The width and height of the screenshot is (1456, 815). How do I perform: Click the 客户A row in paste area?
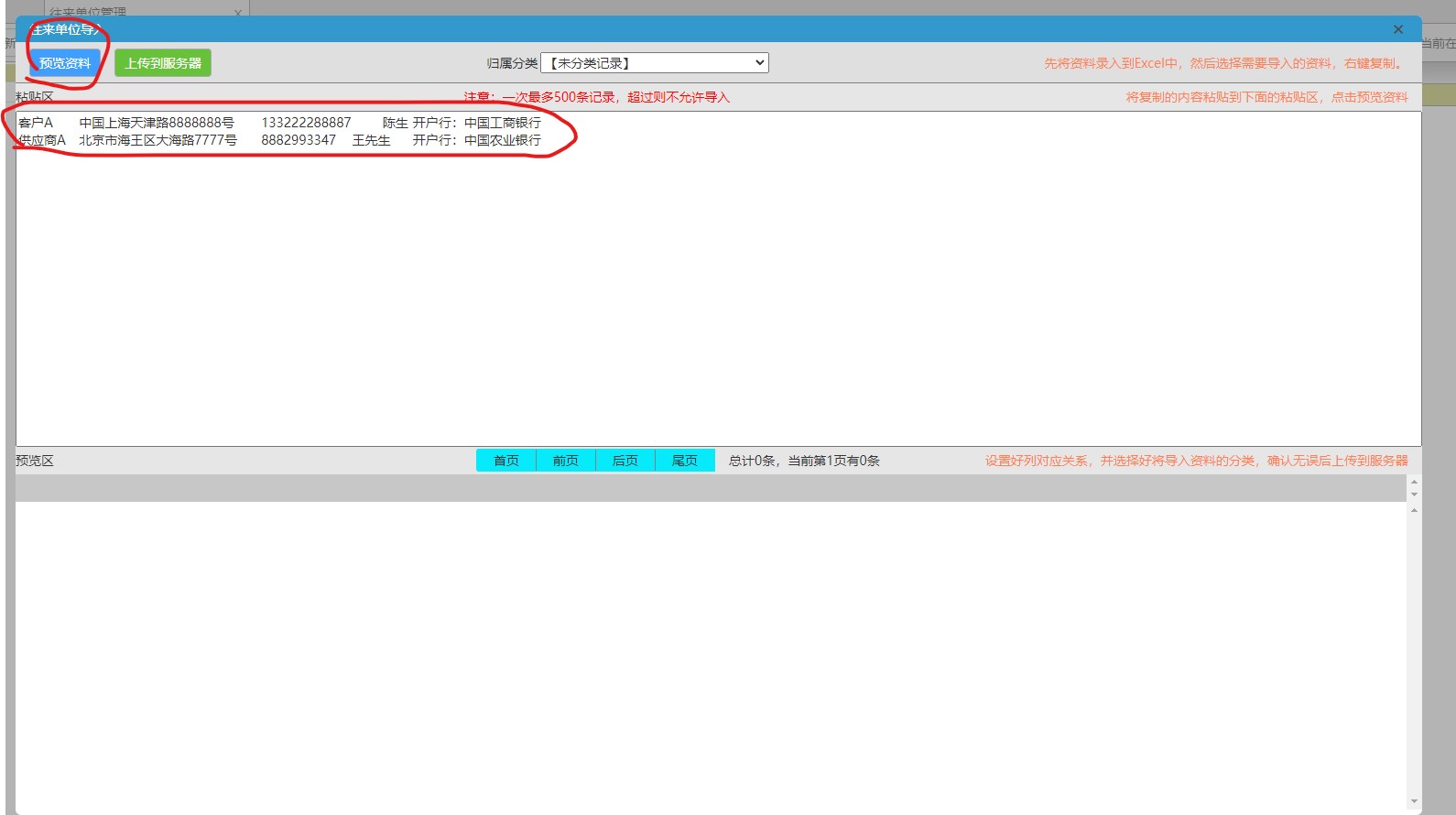tap(279, 123)
